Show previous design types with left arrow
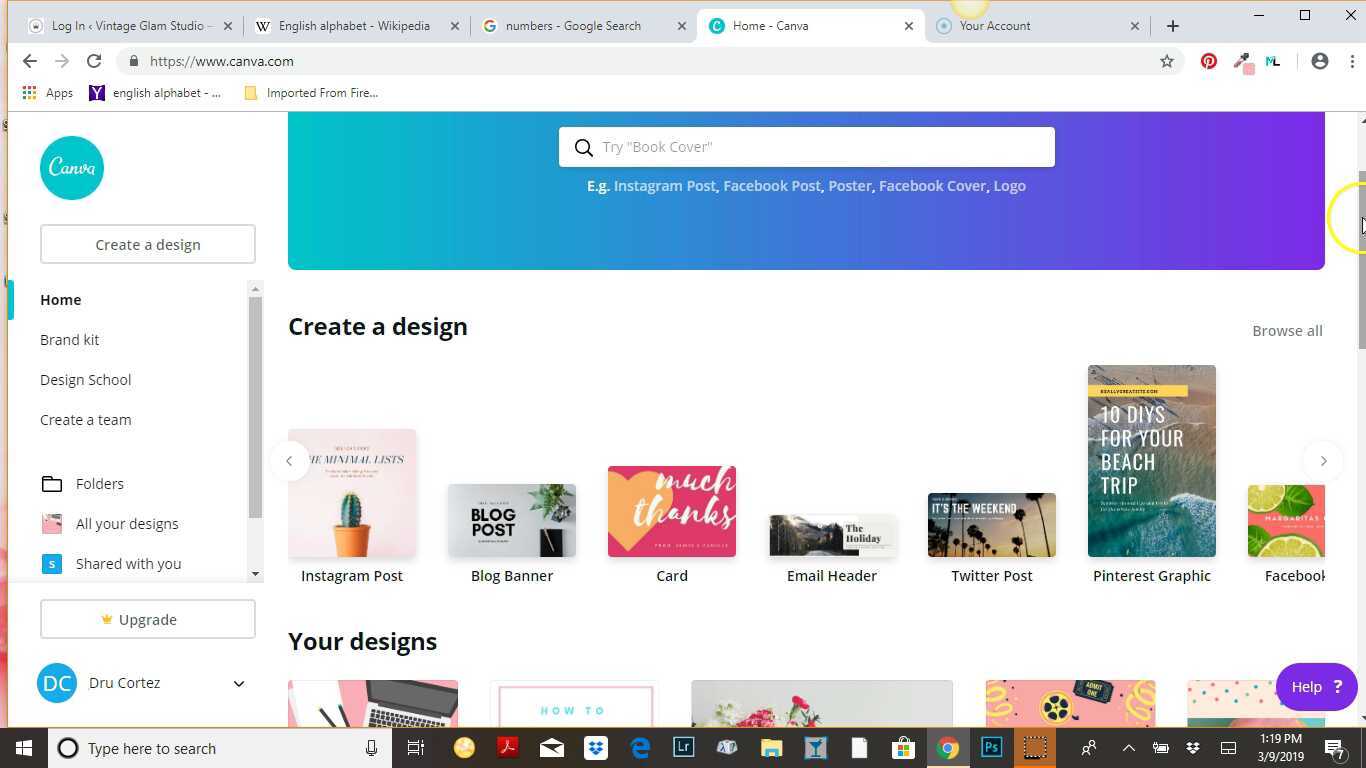 pos(289,461)
